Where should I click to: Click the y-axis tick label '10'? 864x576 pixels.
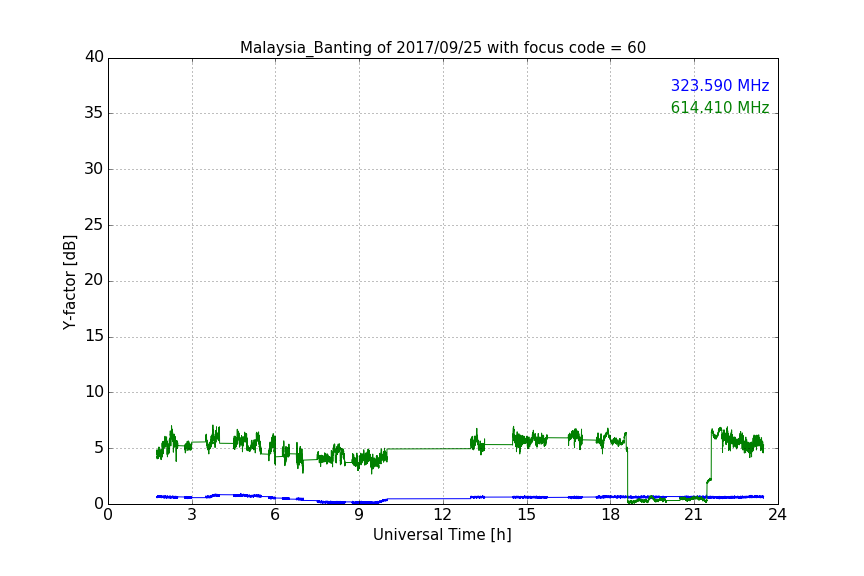click(x=94, y=392)
